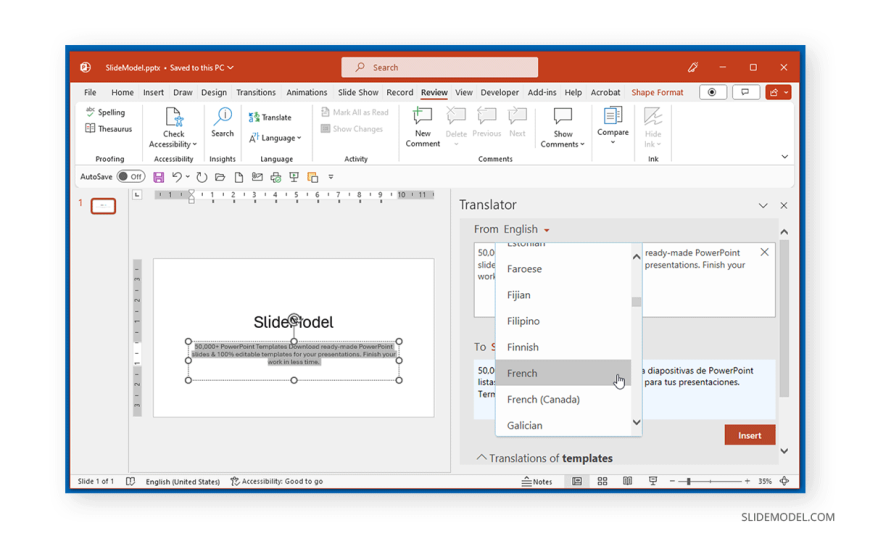Click zoom in plus button
The width and height of the screenshot is (870, 539).
pos(747,481)
